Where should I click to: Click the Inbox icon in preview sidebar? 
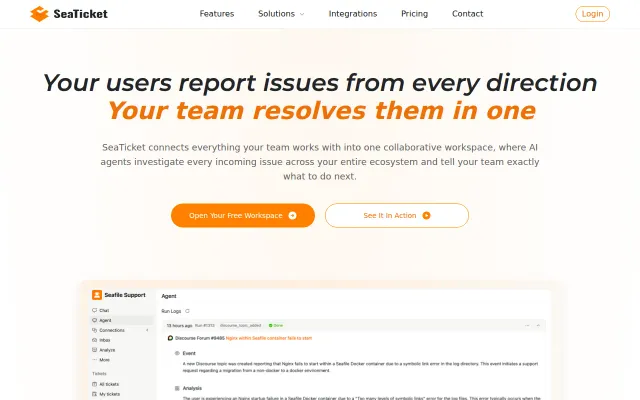(95, 340)
